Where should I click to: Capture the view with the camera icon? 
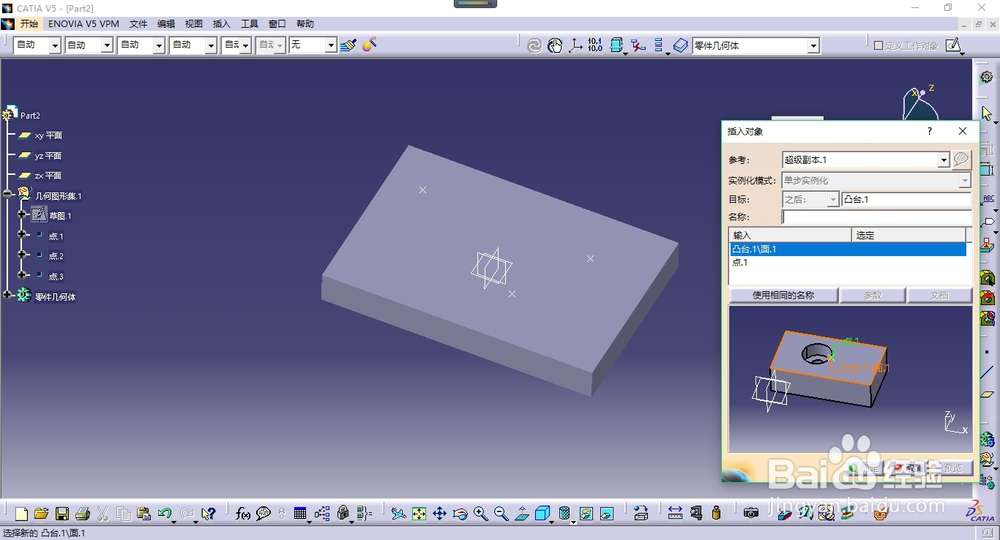751,514
